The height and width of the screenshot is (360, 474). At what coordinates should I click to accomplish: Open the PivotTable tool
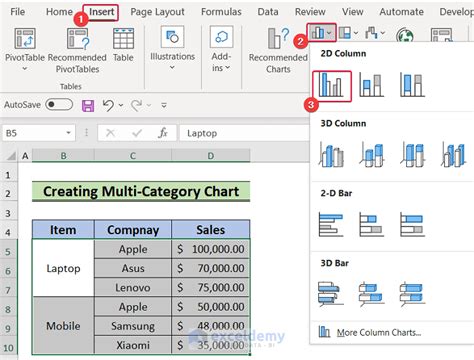tap(25, 48)
